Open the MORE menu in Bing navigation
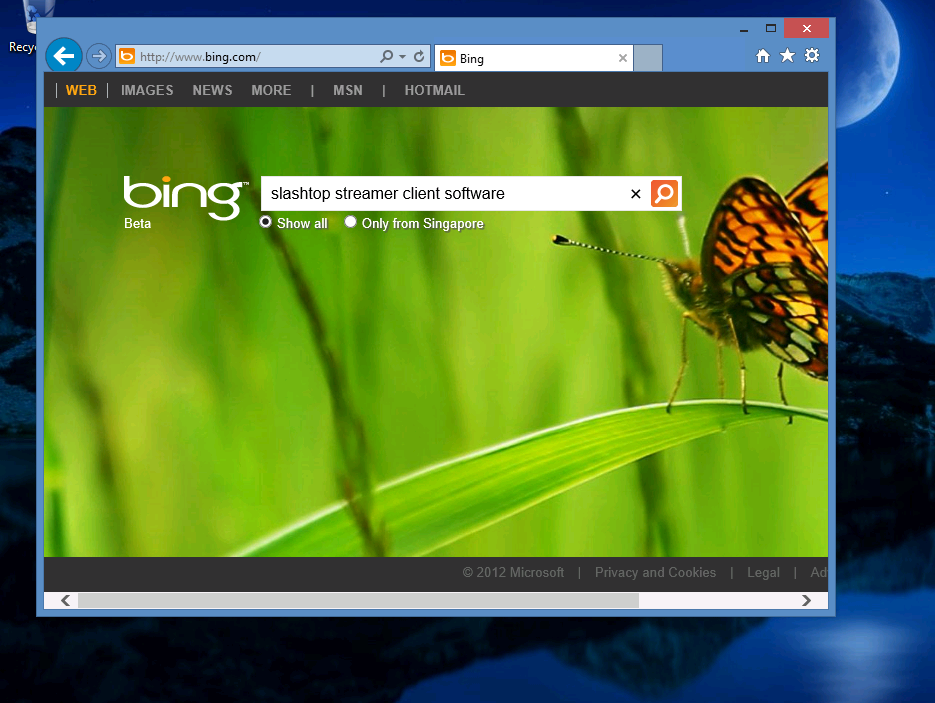The width and height of the screenshot is (935, 703). (x=271, y=90)
